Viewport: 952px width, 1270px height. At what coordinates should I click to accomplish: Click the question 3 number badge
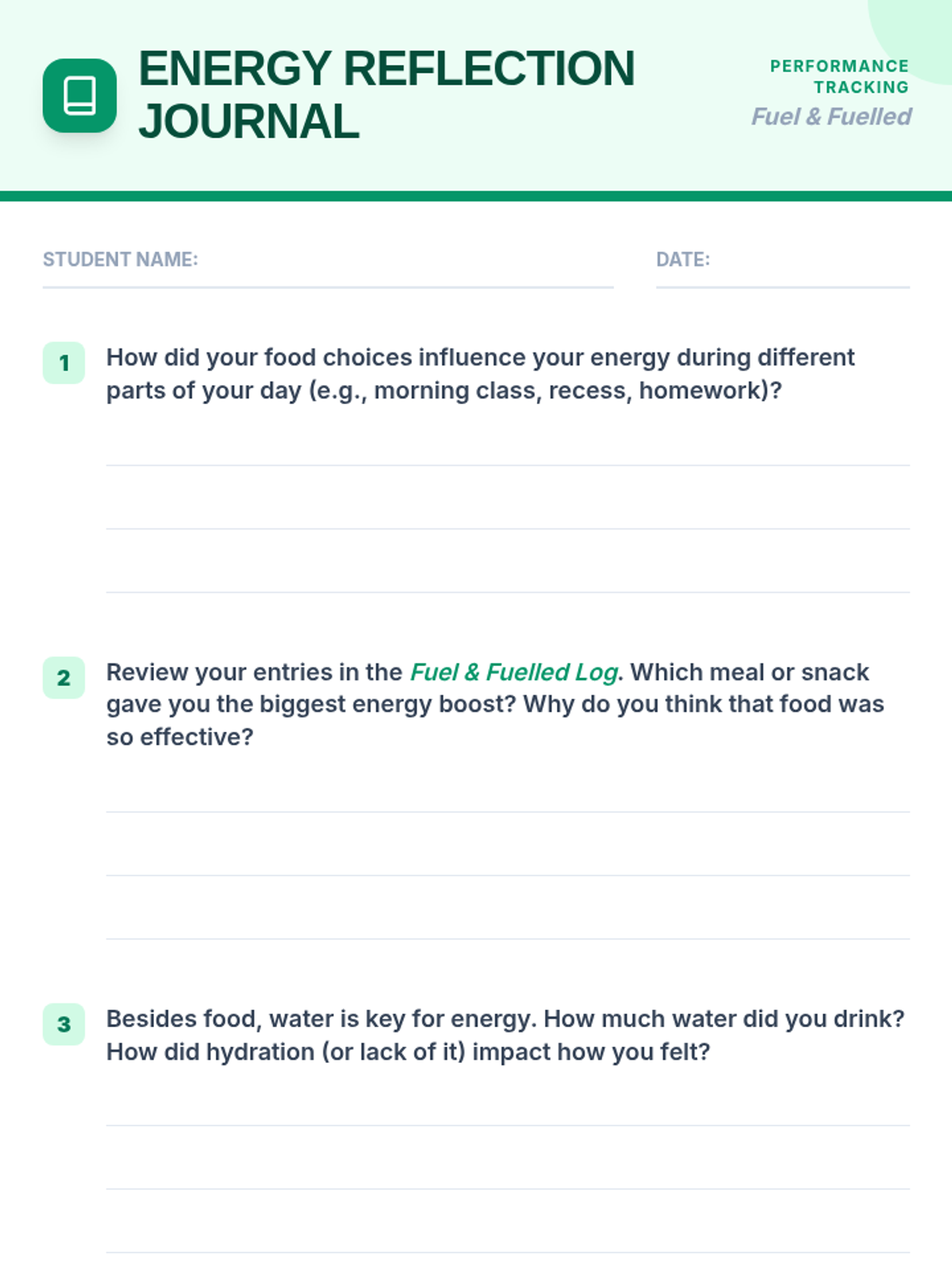click(x=63, y=1024)
